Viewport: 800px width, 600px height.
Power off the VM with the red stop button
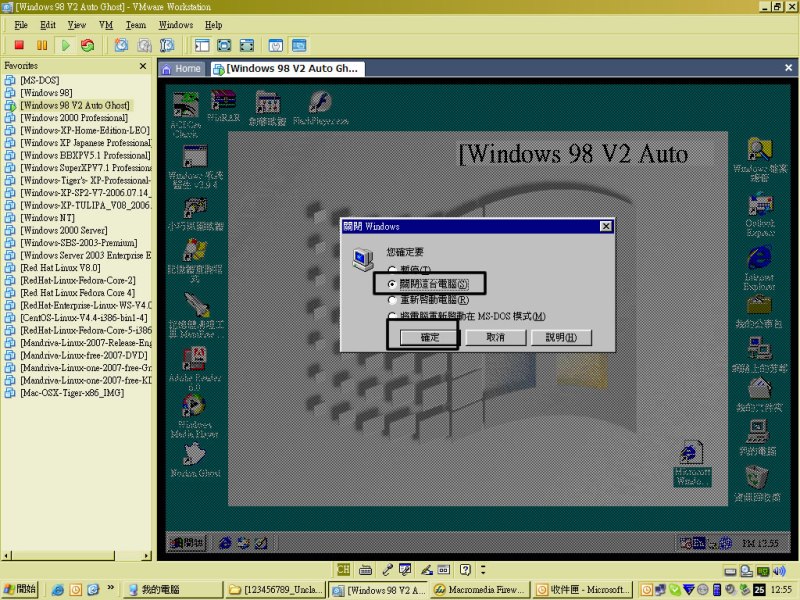19,45
